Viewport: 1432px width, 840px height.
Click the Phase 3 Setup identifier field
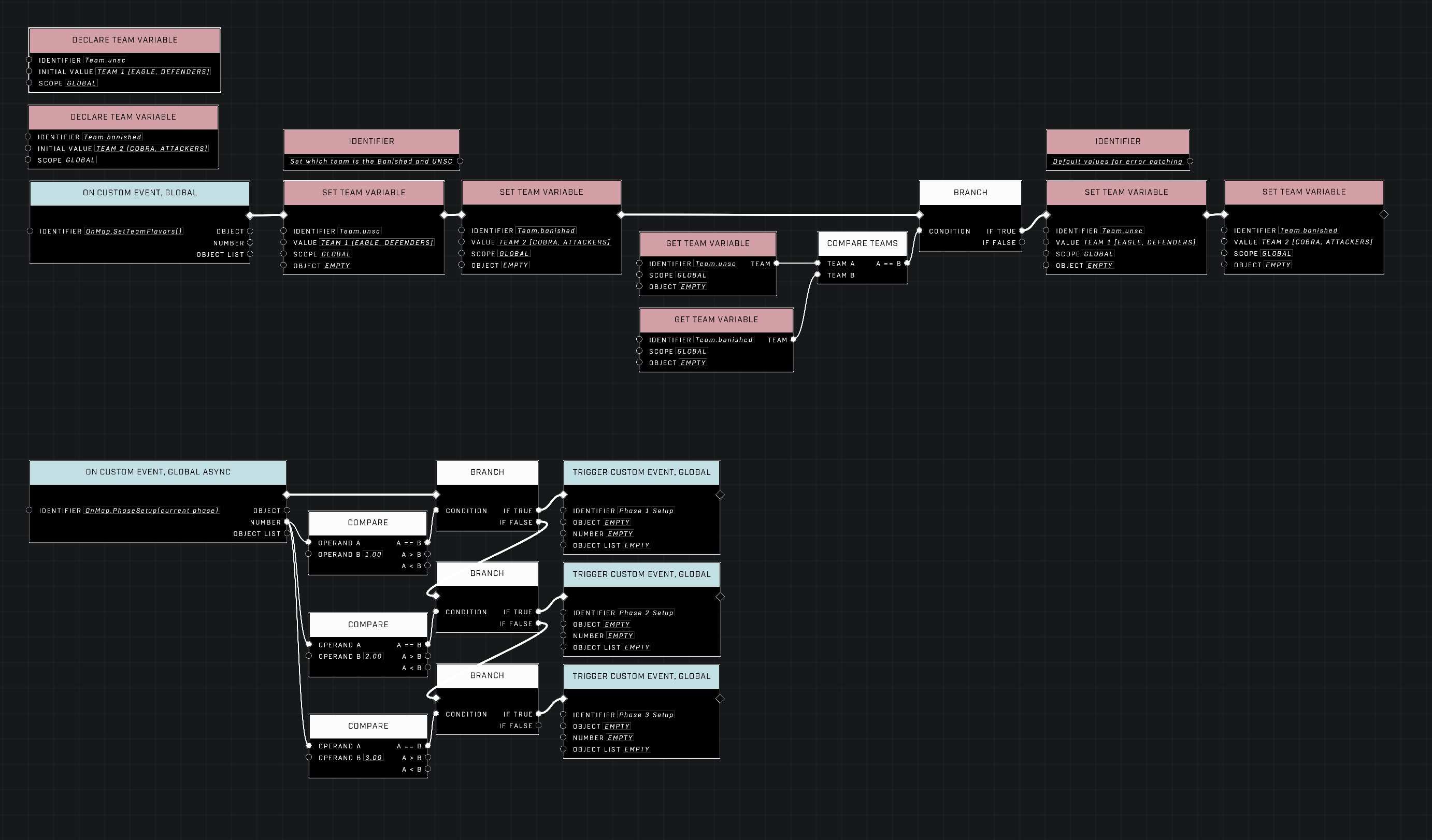tap(646, 715)
